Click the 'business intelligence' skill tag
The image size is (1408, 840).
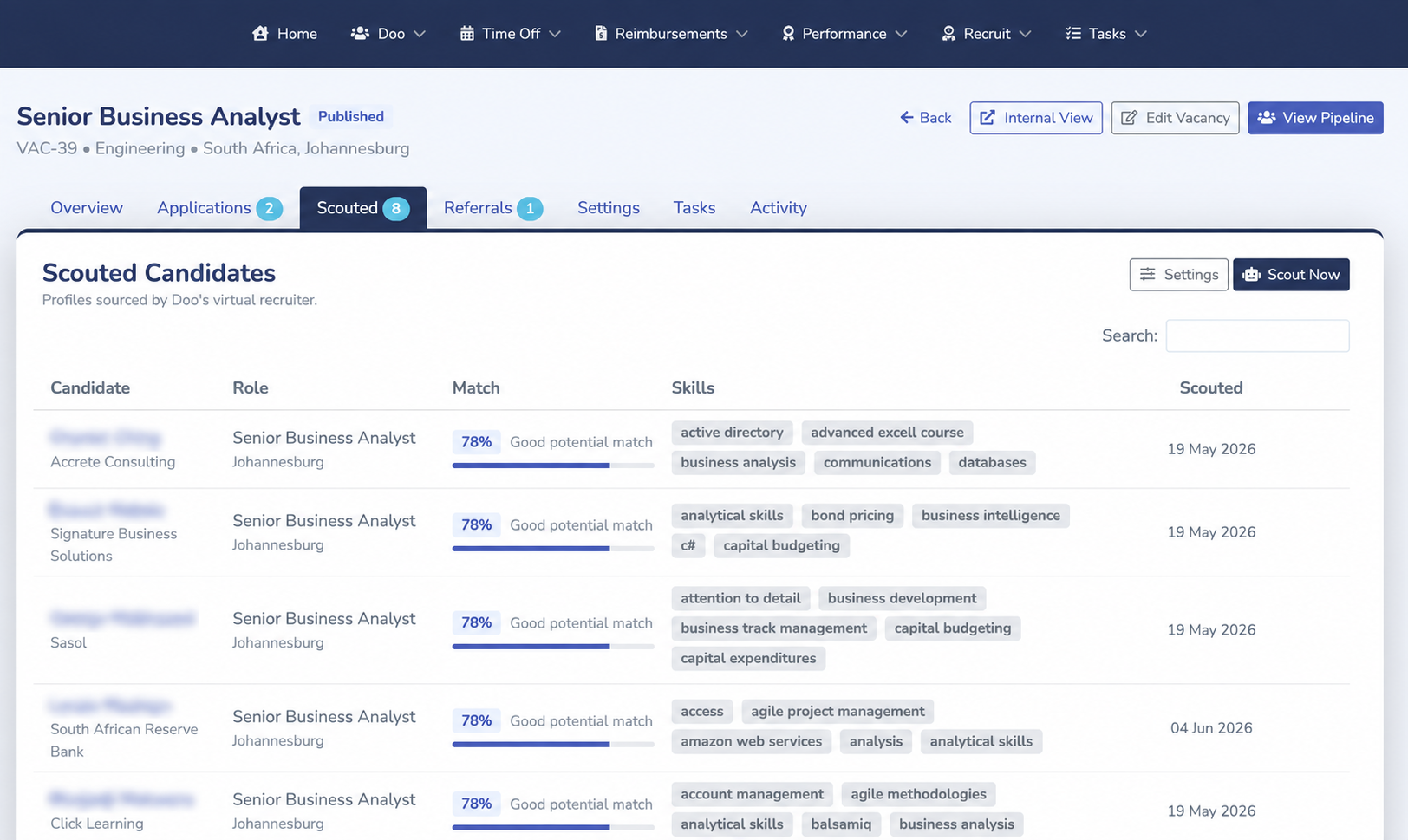(991, 516)
